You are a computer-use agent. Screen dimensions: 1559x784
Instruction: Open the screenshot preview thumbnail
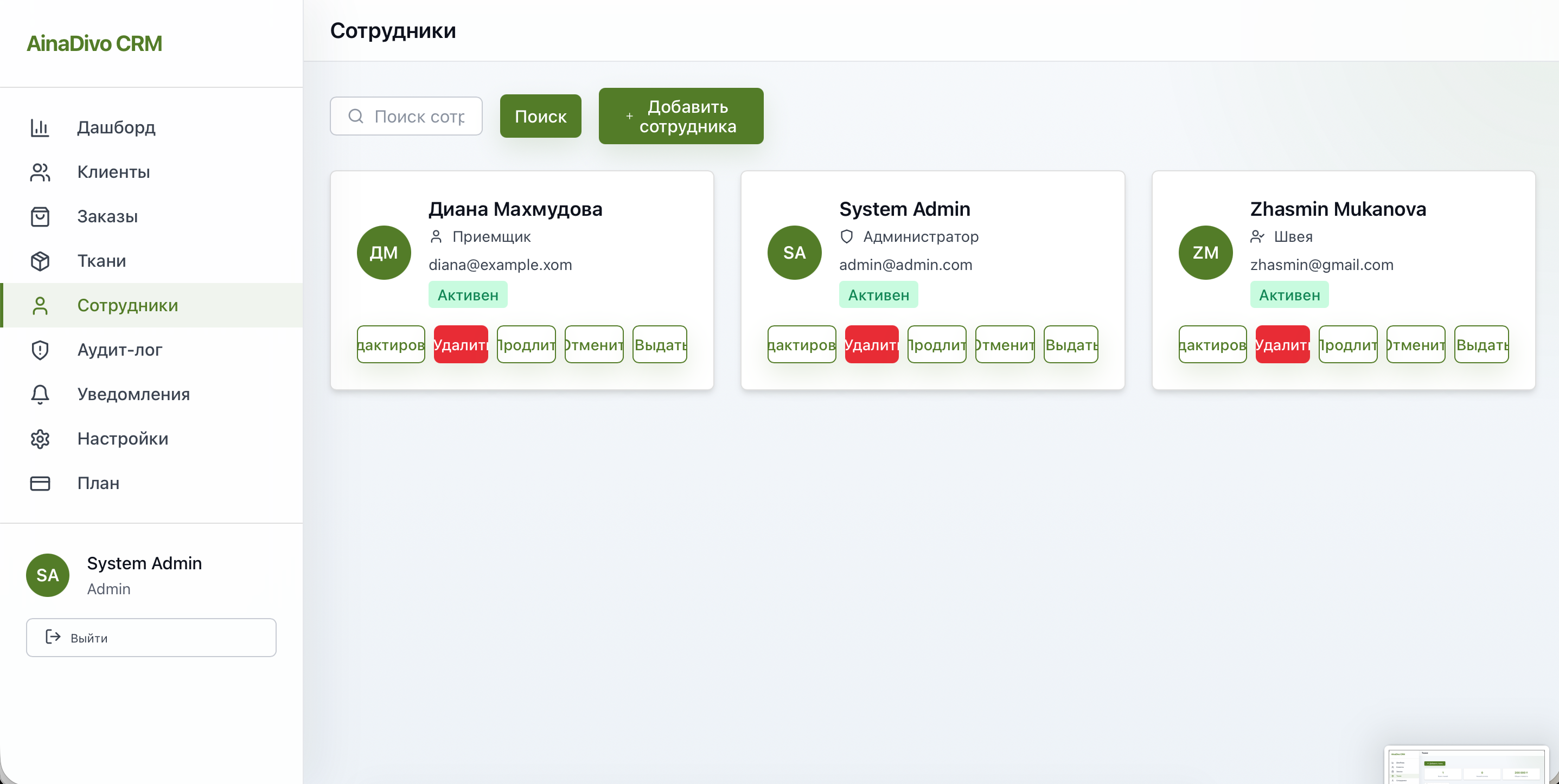1466,765
